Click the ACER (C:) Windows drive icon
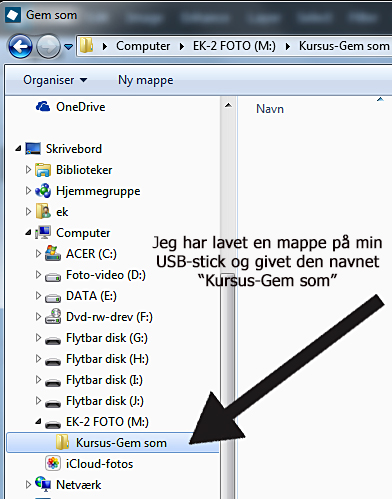This screenshot has width=392, height=499. 53,253
